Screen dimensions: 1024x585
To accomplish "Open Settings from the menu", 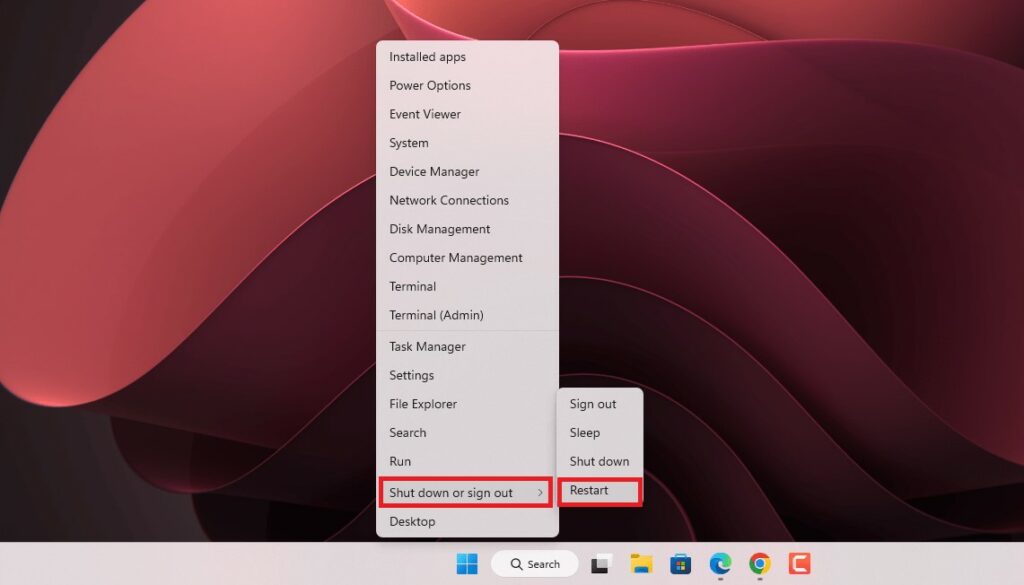I will pos(468,375).
